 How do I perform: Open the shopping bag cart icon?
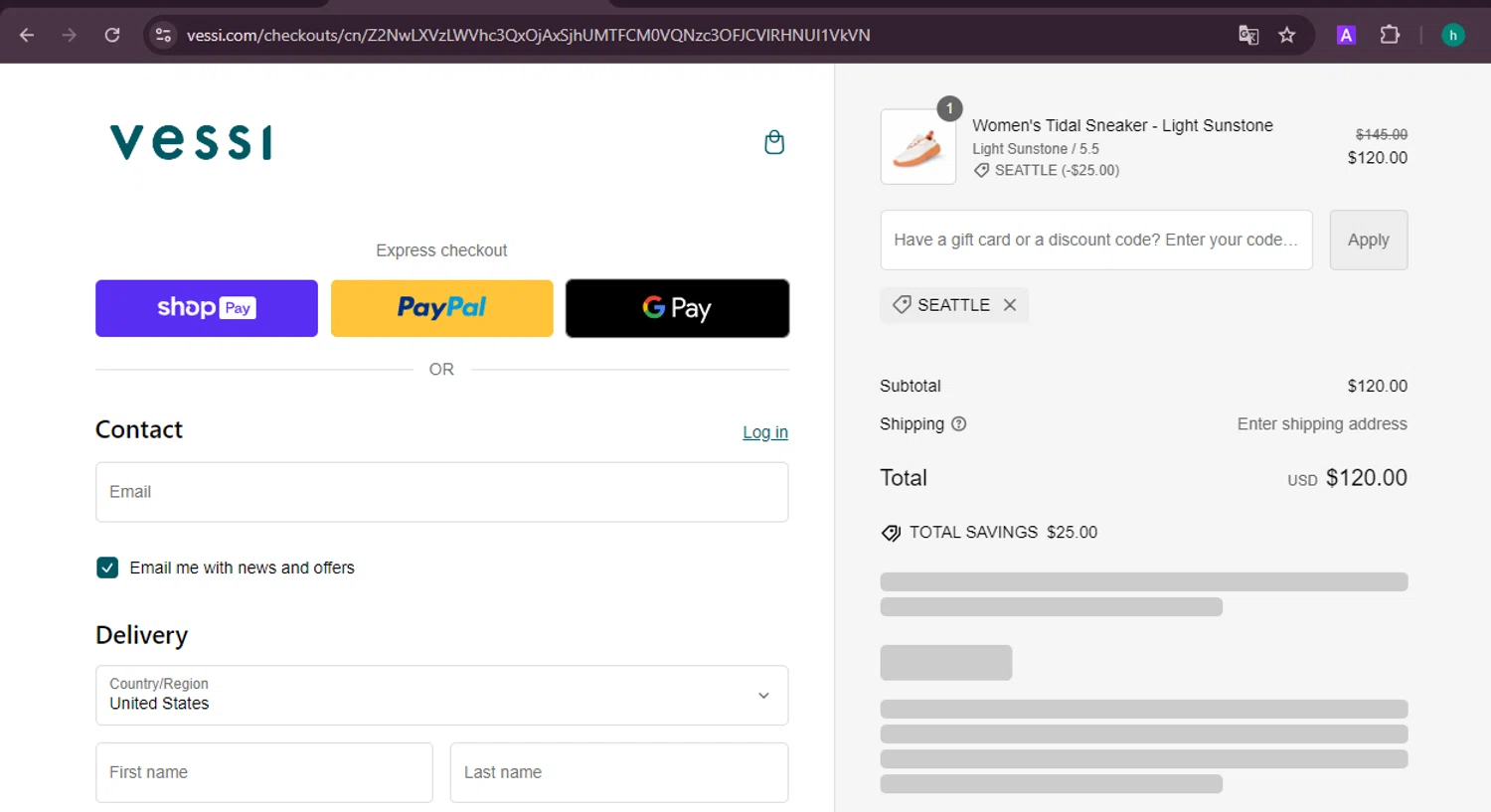click(774, 142)
